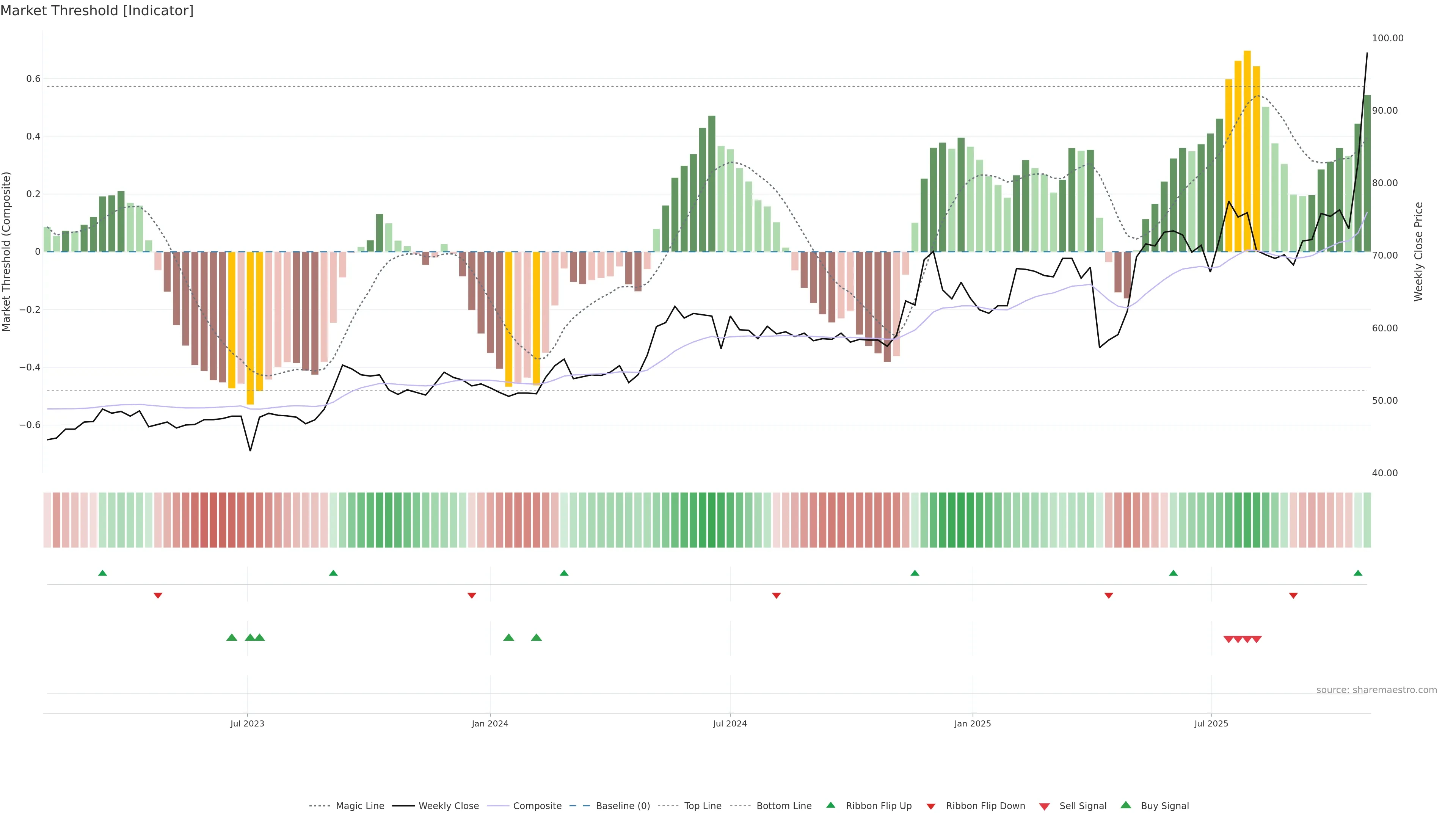Click the darkest green ribbon swatch near Jan 2025
The height and width of the screenshot is (819, 1456).
pyautogui.click(x=961, y=520)
